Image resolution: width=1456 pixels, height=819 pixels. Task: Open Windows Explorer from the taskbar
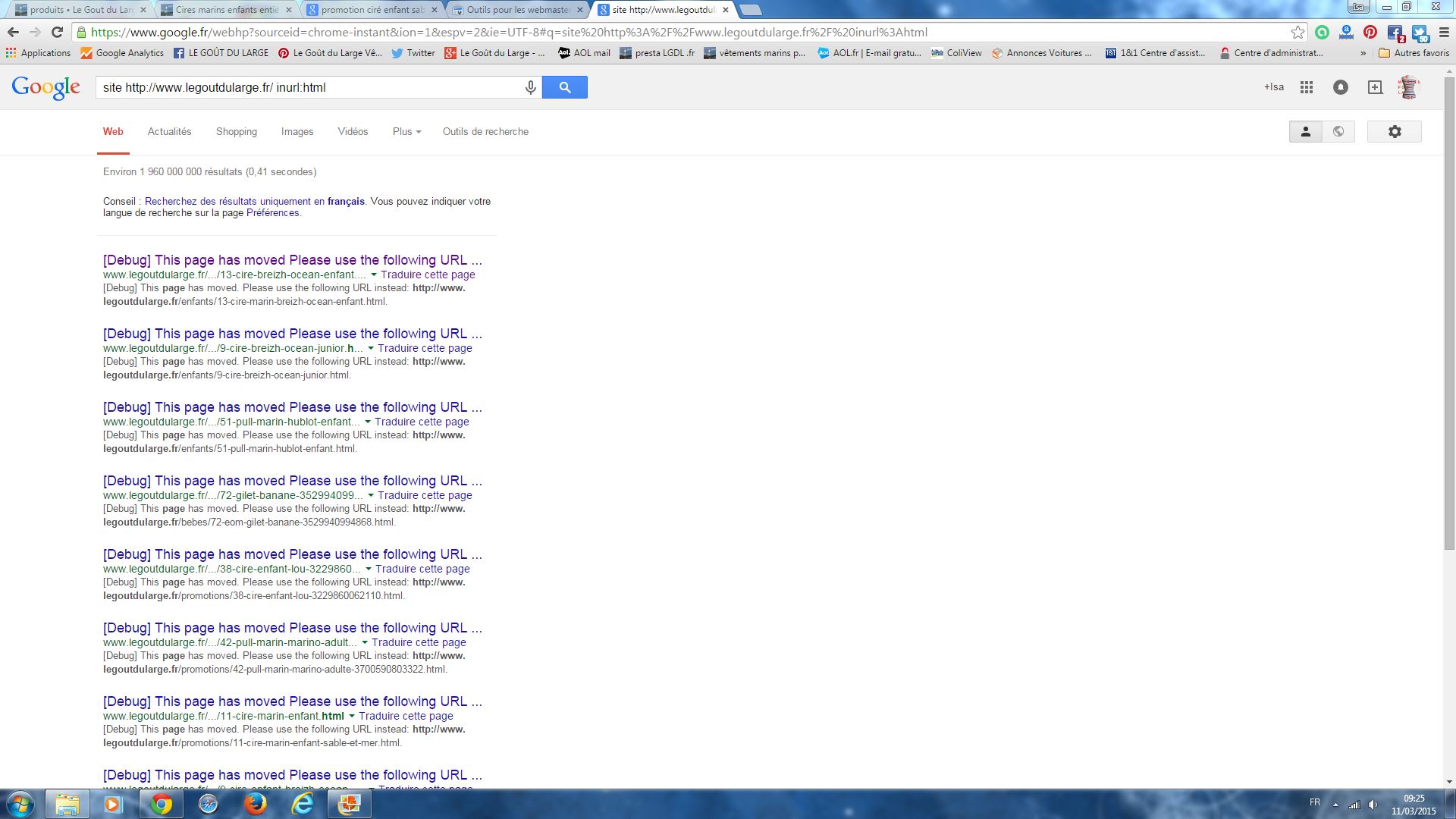(x=67, y=805)
